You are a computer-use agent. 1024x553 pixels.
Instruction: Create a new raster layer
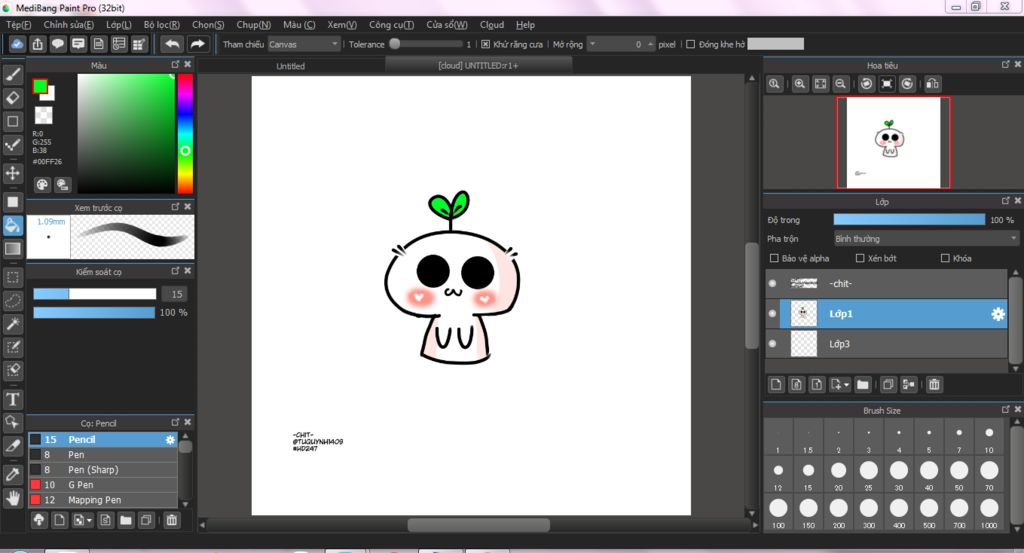click(x=776, y=385)
